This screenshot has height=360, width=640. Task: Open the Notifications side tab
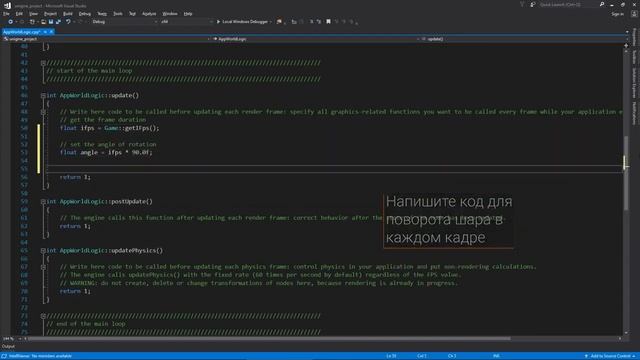(x=634, y=113)
